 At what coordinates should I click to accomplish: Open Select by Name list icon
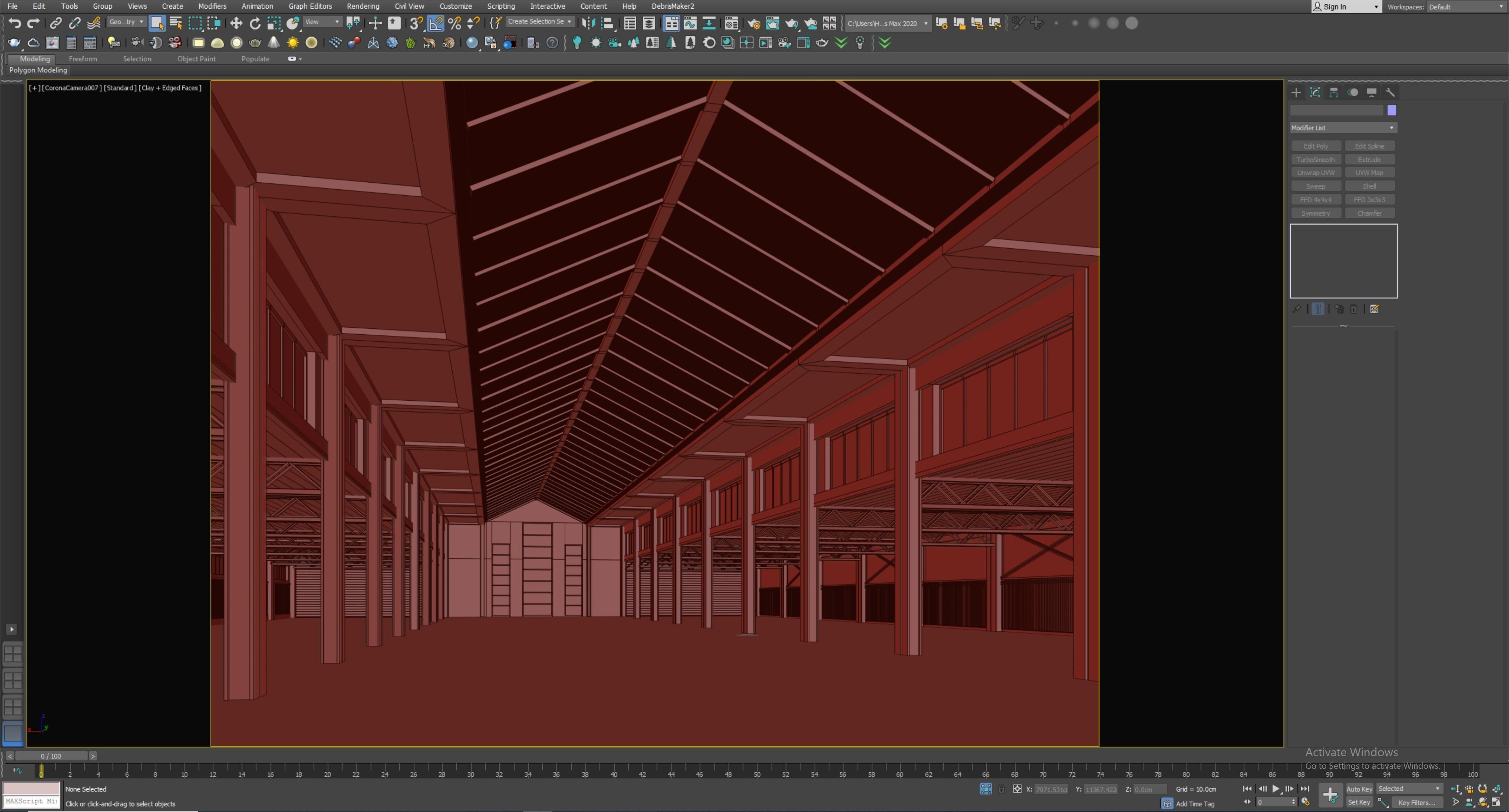176,24
